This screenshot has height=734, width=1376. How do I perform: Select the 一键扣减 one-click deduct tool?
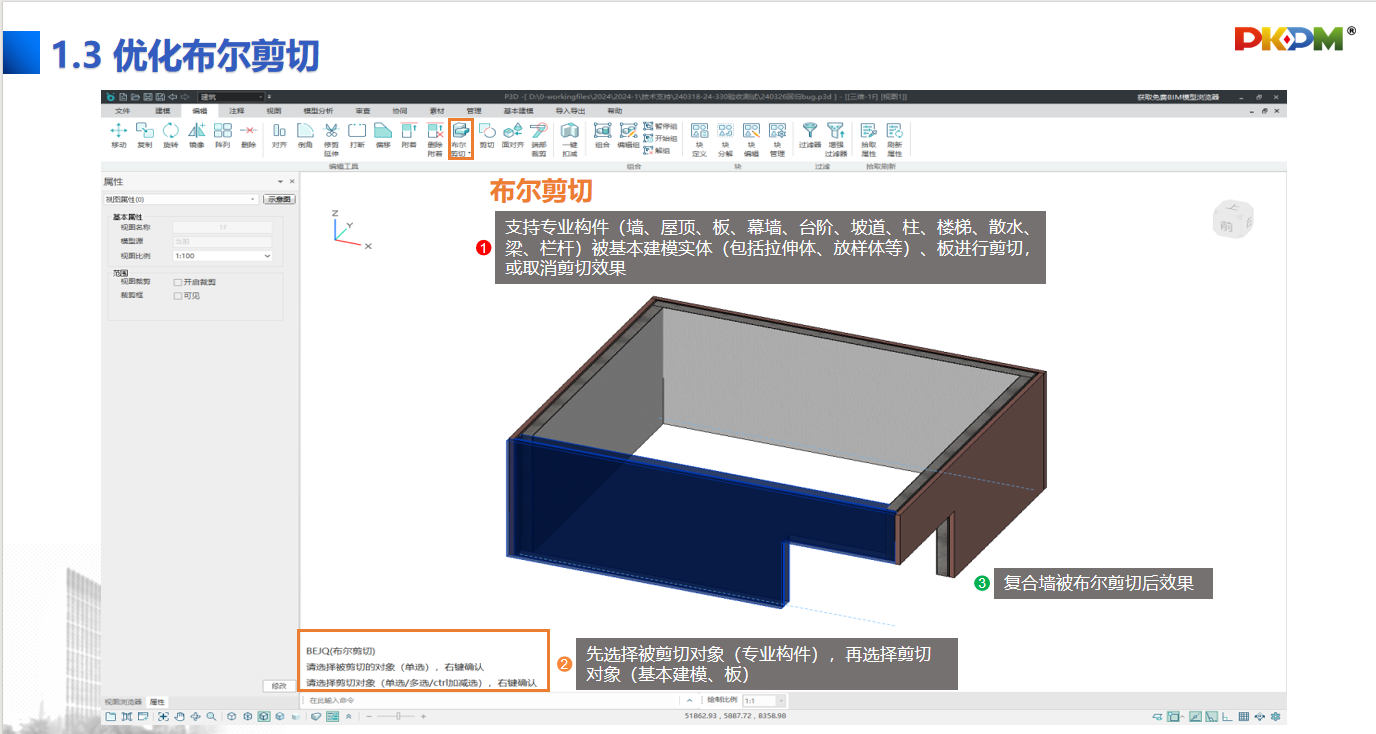point(569,134)
